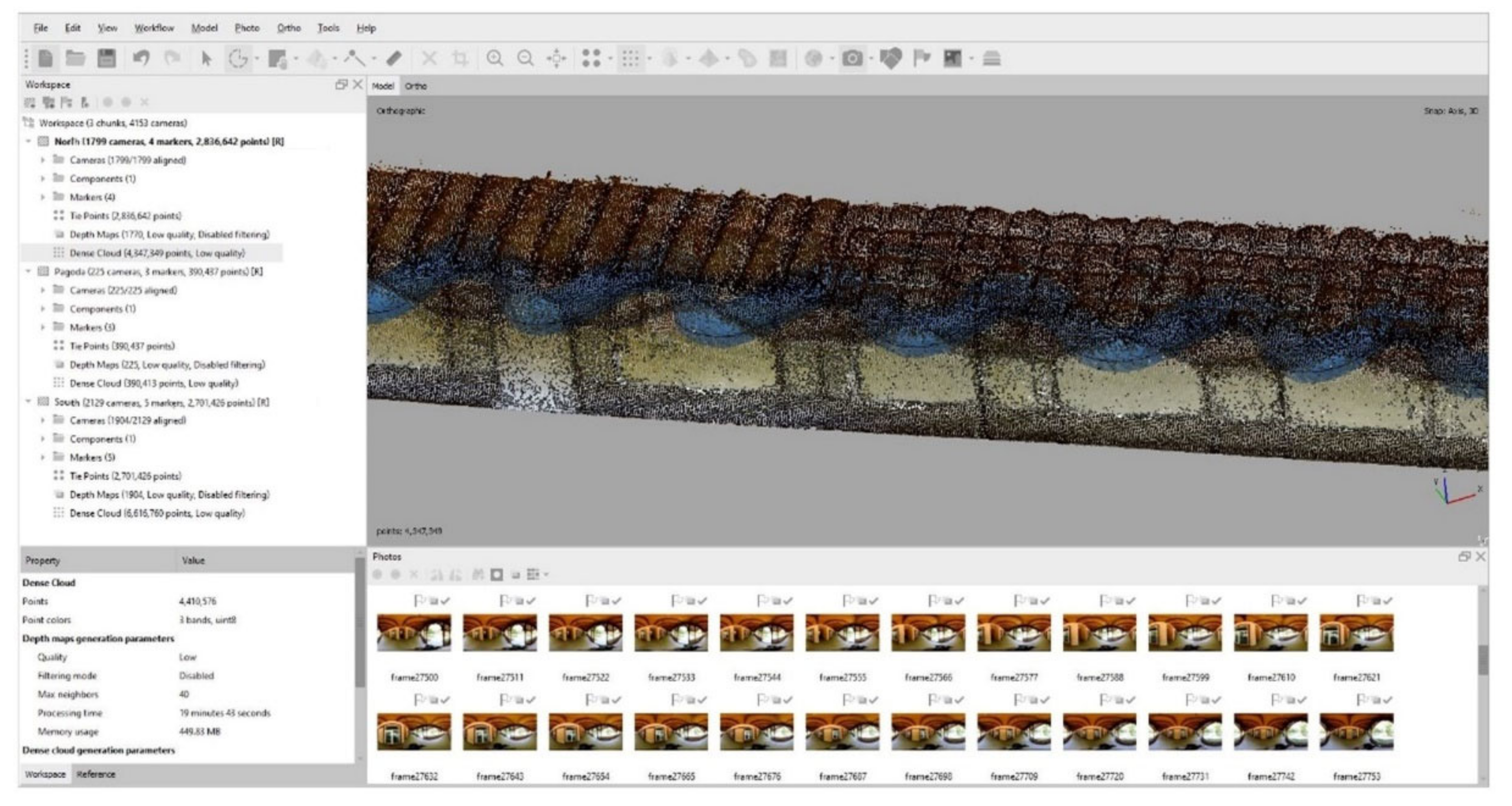This screenshot has height=806, width=1512.
Task: Click the Undo arrow in toolbar
Action: point(141,58)
